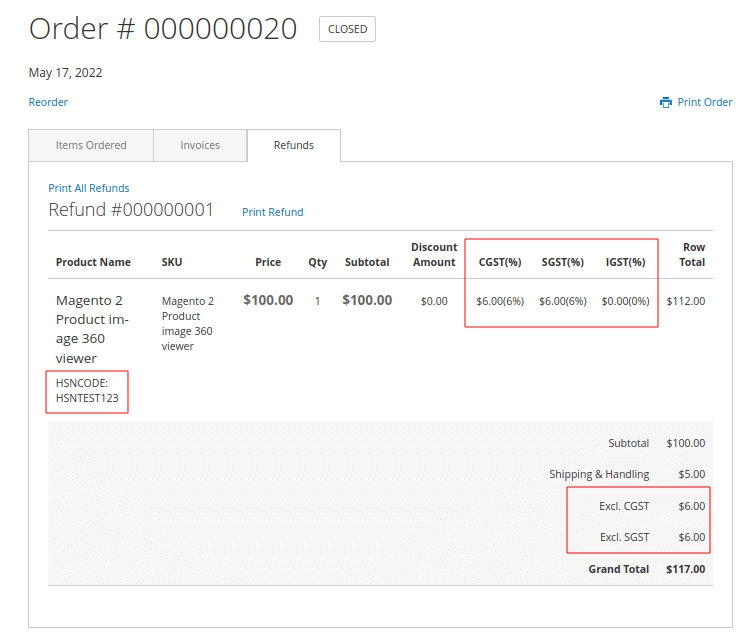Click the $100.00 price cell
740x636 pixels.
pyautogui.click(x=268, y=300)
